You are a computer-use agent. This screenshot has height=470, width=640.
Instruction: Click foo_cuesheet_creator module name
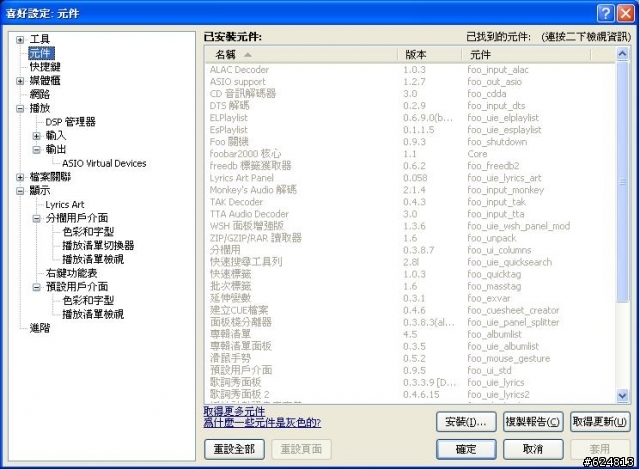pos(513,310)
